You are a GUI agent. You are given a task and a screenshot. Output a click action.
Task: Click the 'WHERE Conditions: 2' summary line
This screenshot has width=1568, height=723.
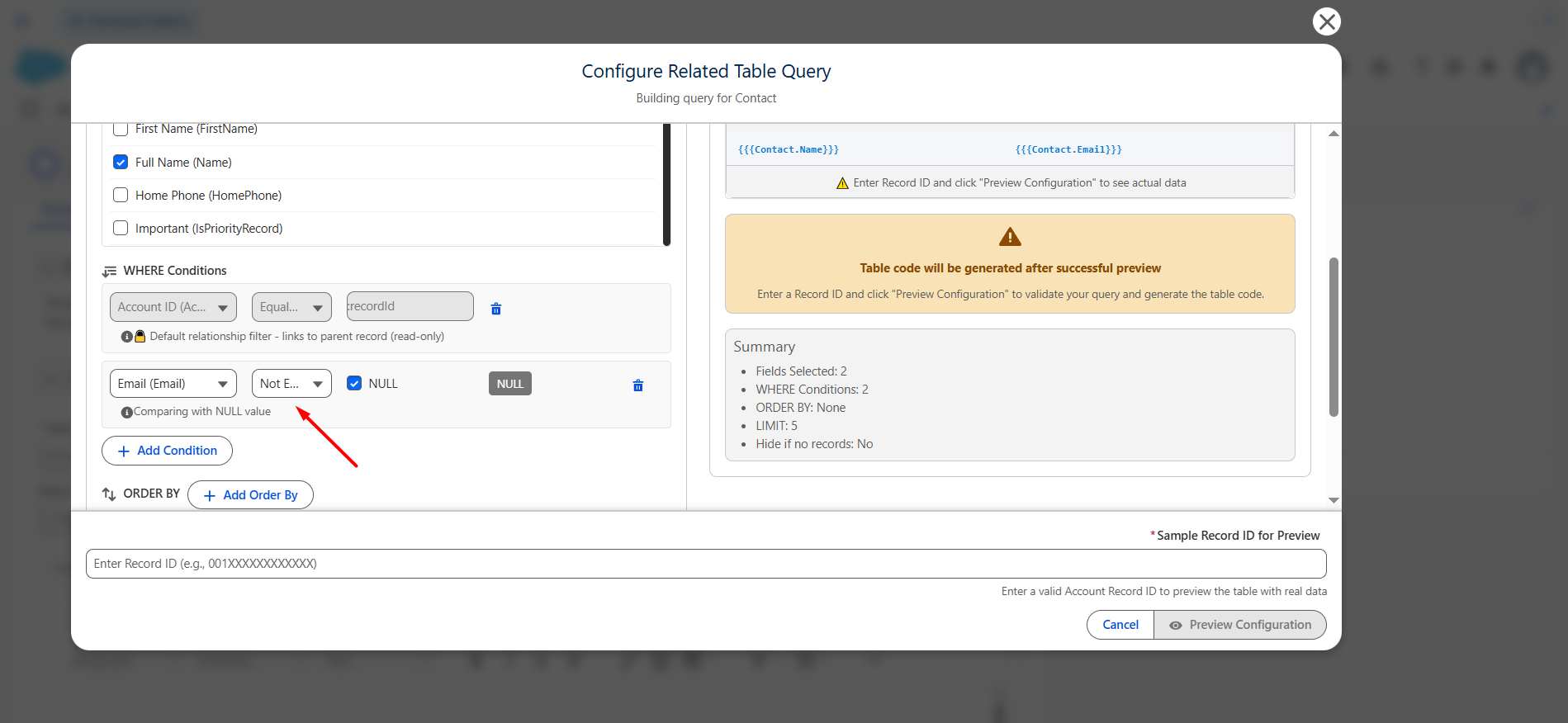(812, 390)
